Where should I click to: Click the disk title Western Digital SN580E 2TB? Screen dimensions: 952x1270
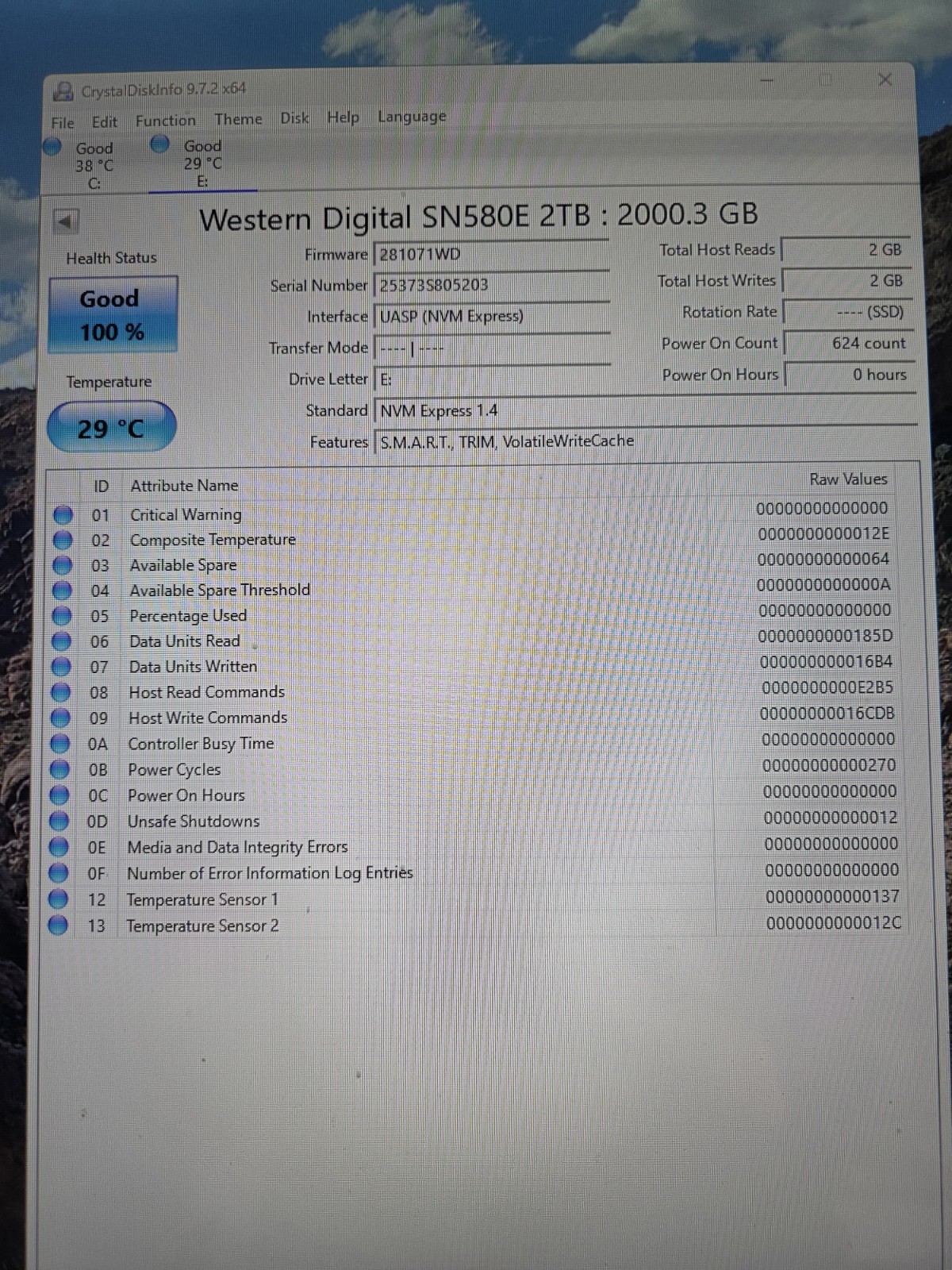tap(478, 217)
